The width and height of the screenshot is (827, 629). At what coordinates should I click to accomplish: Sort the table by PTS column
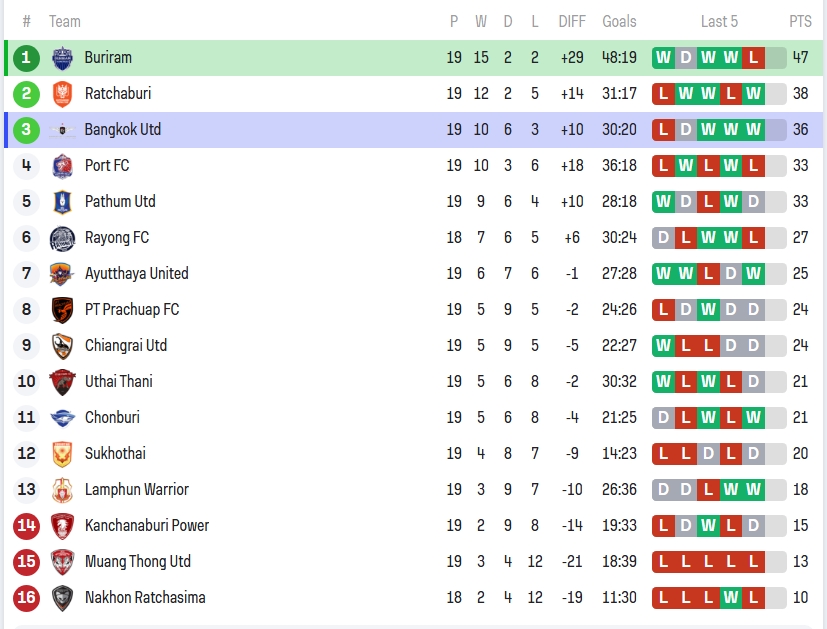click(x=800, y=21)
